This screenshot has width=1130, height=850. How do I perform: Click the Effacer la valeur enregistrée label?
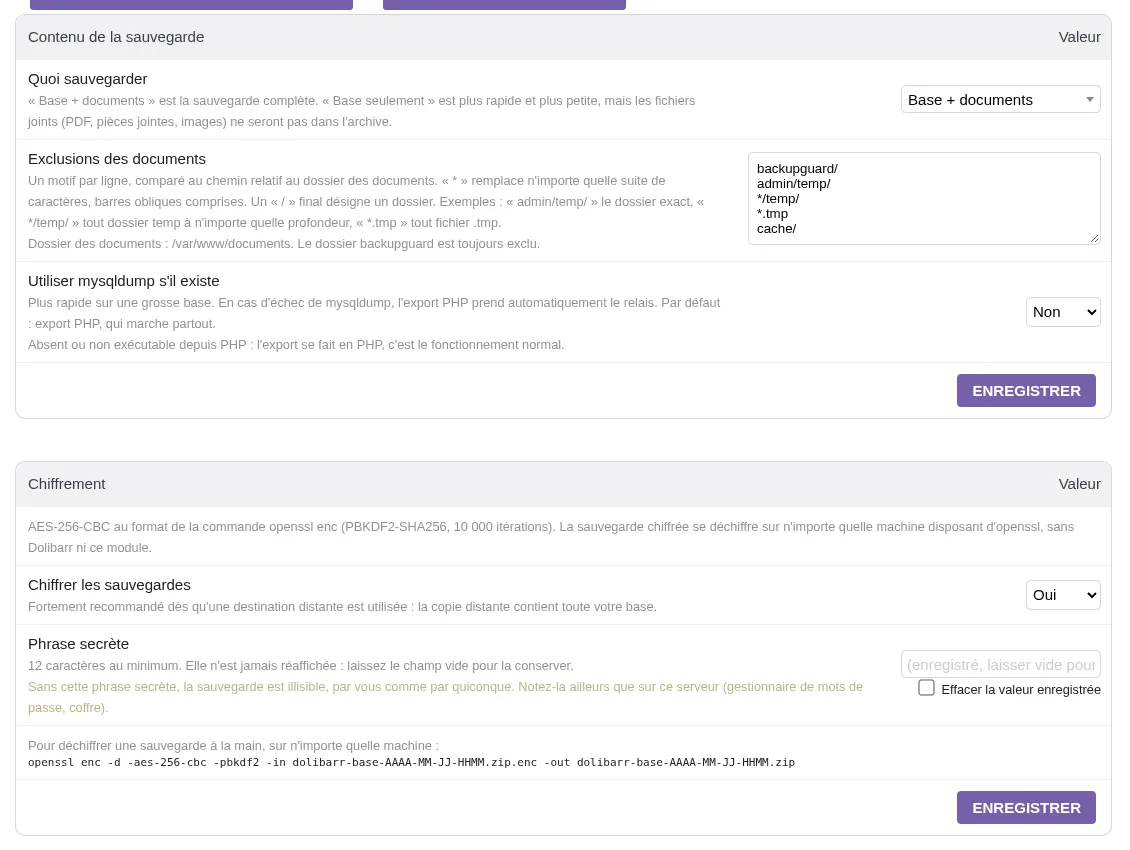[x=1020, y=689]
